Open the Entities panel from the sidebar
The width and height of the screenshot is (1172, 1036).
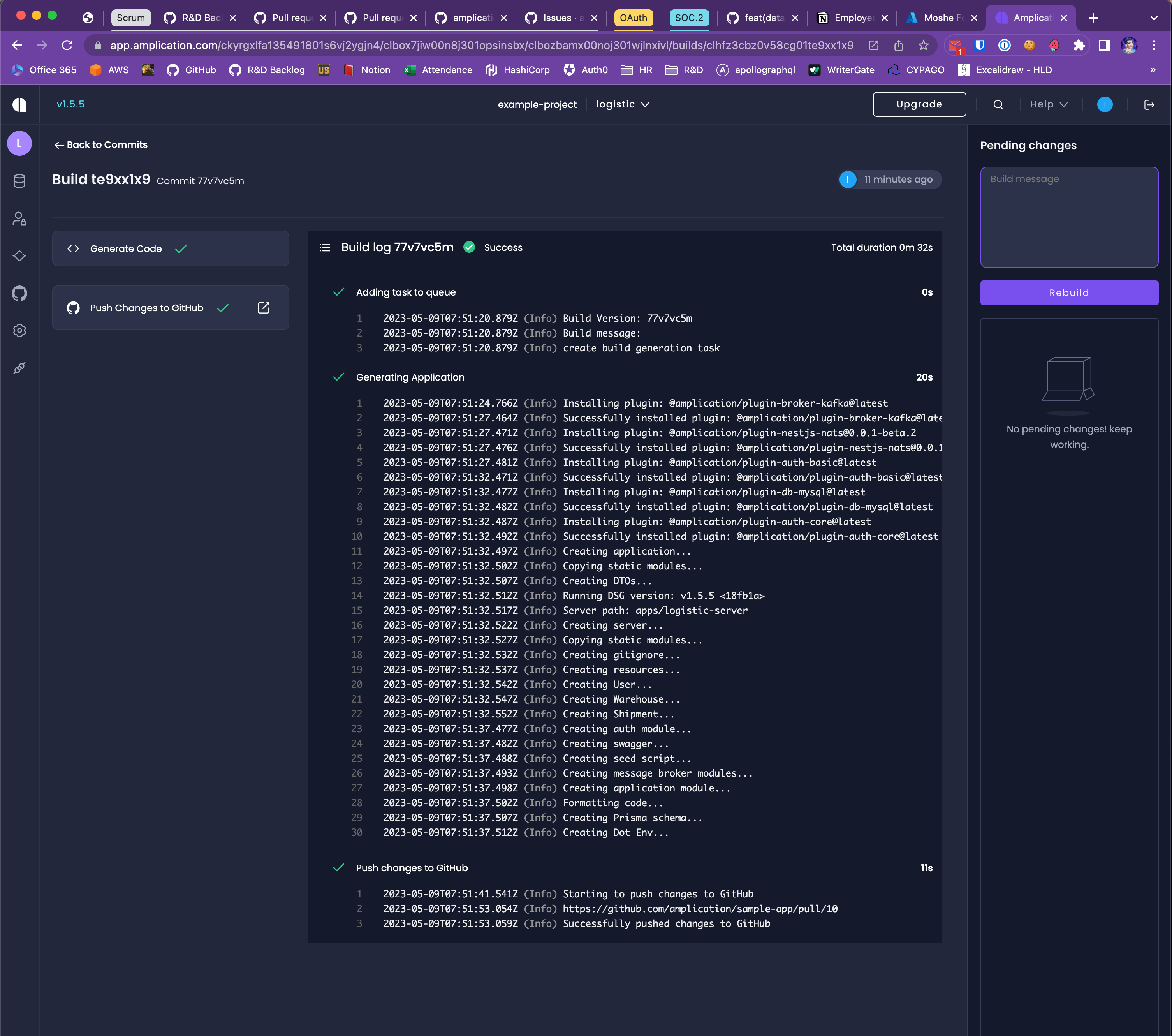tap(19, 181)
